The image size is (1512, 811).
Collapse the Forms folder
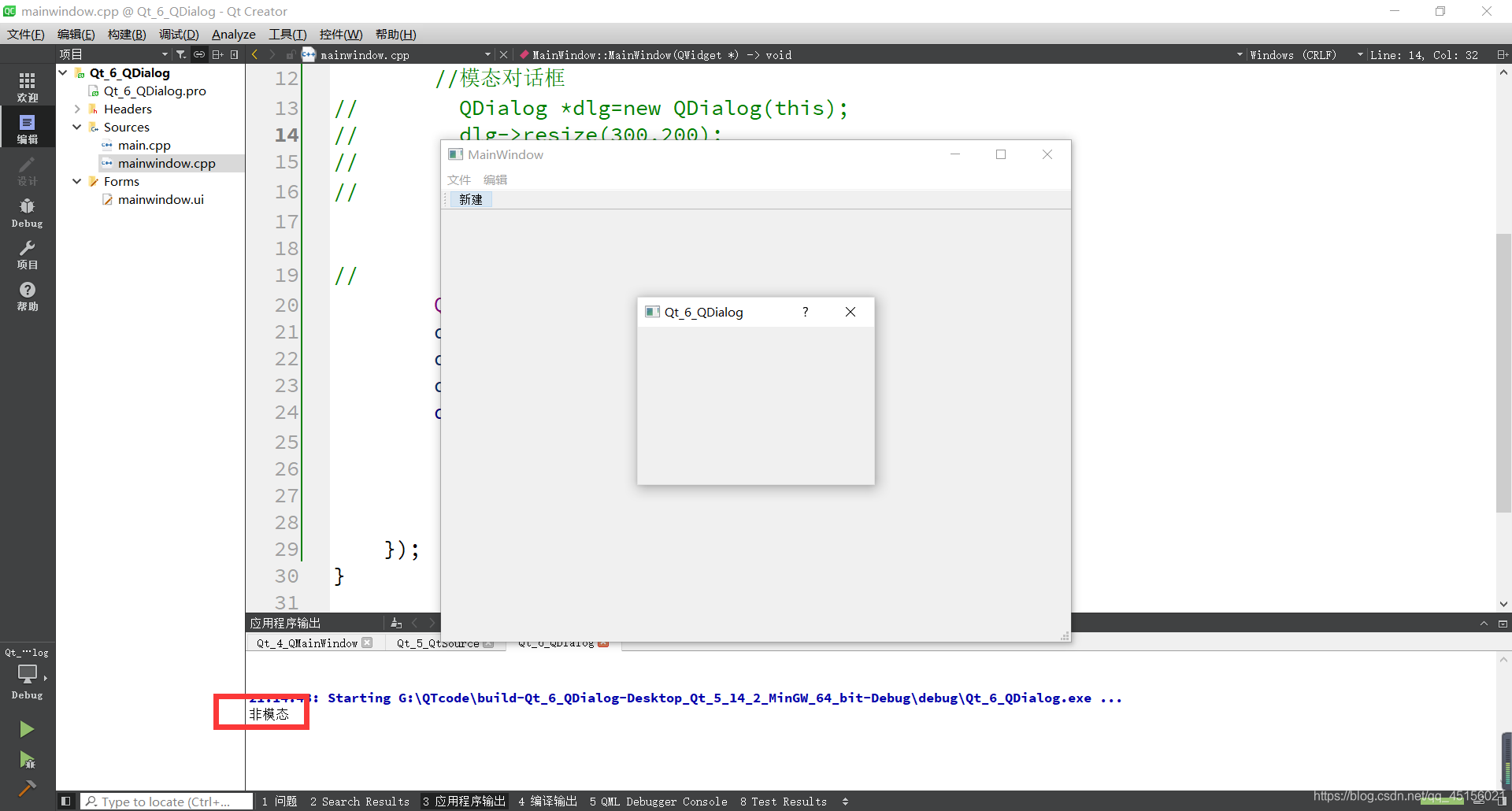pos(77,181)
